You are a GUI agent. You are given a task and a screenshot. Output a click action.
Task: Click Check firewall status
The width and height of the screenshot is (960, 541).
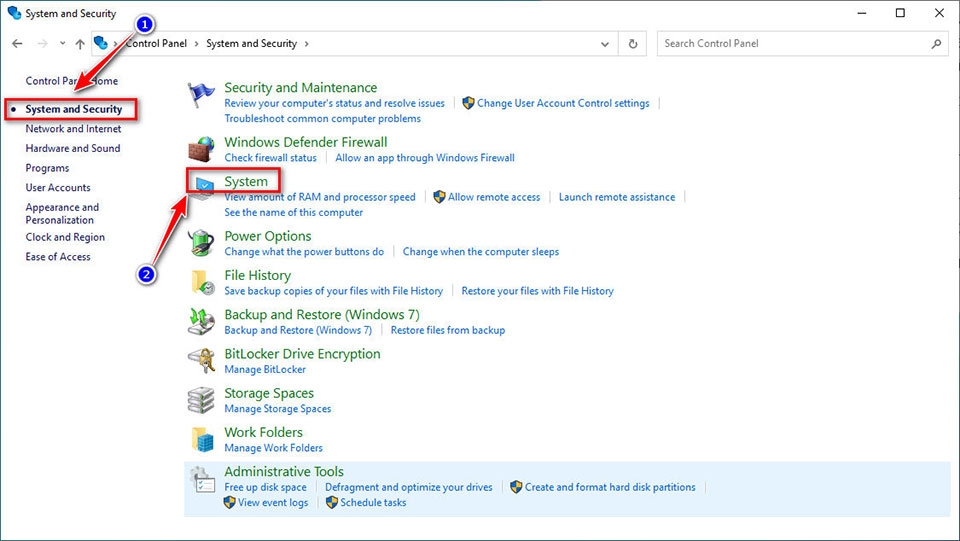pos(271,158)
